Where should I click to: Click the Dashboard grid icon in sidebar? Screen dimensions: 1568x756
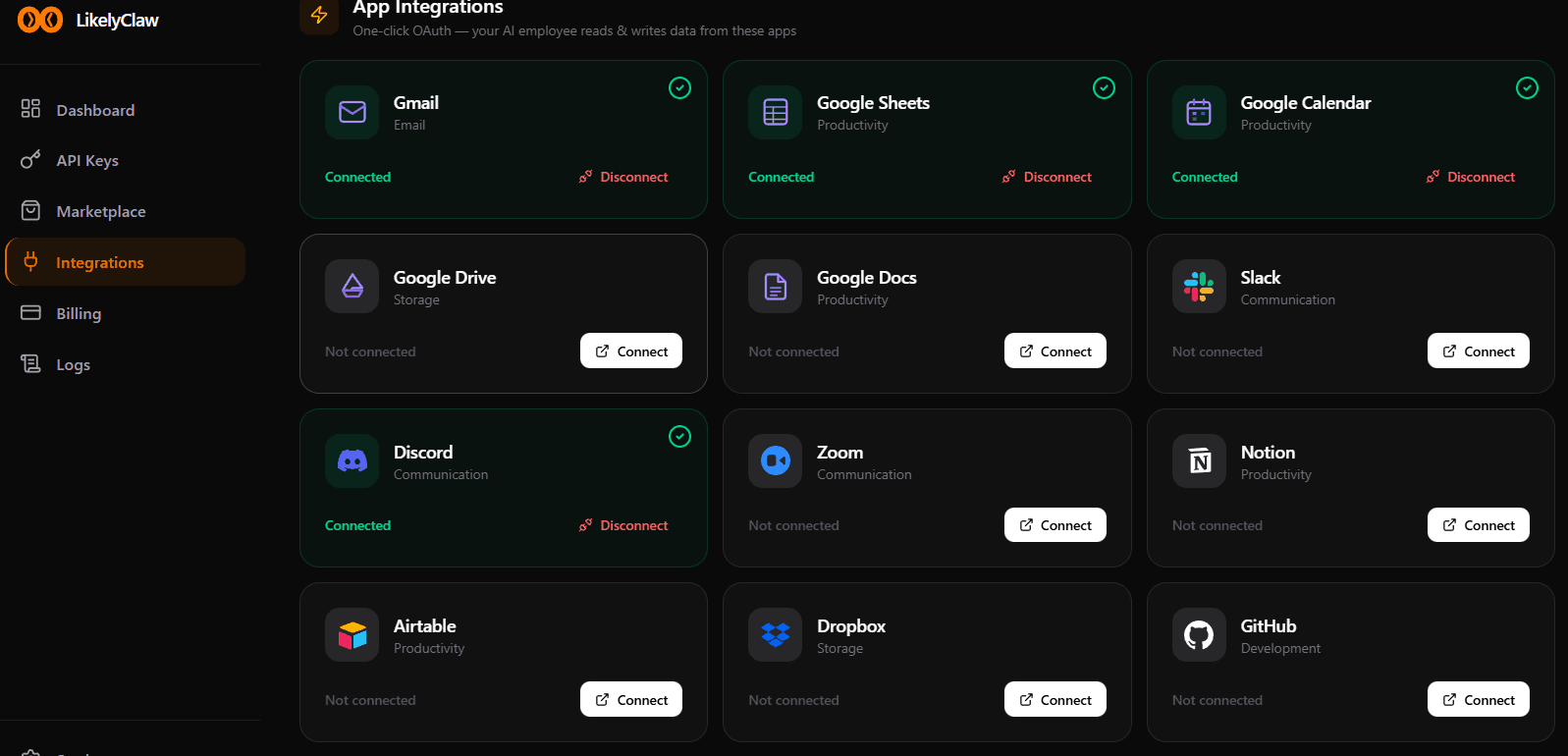(30, 108)
